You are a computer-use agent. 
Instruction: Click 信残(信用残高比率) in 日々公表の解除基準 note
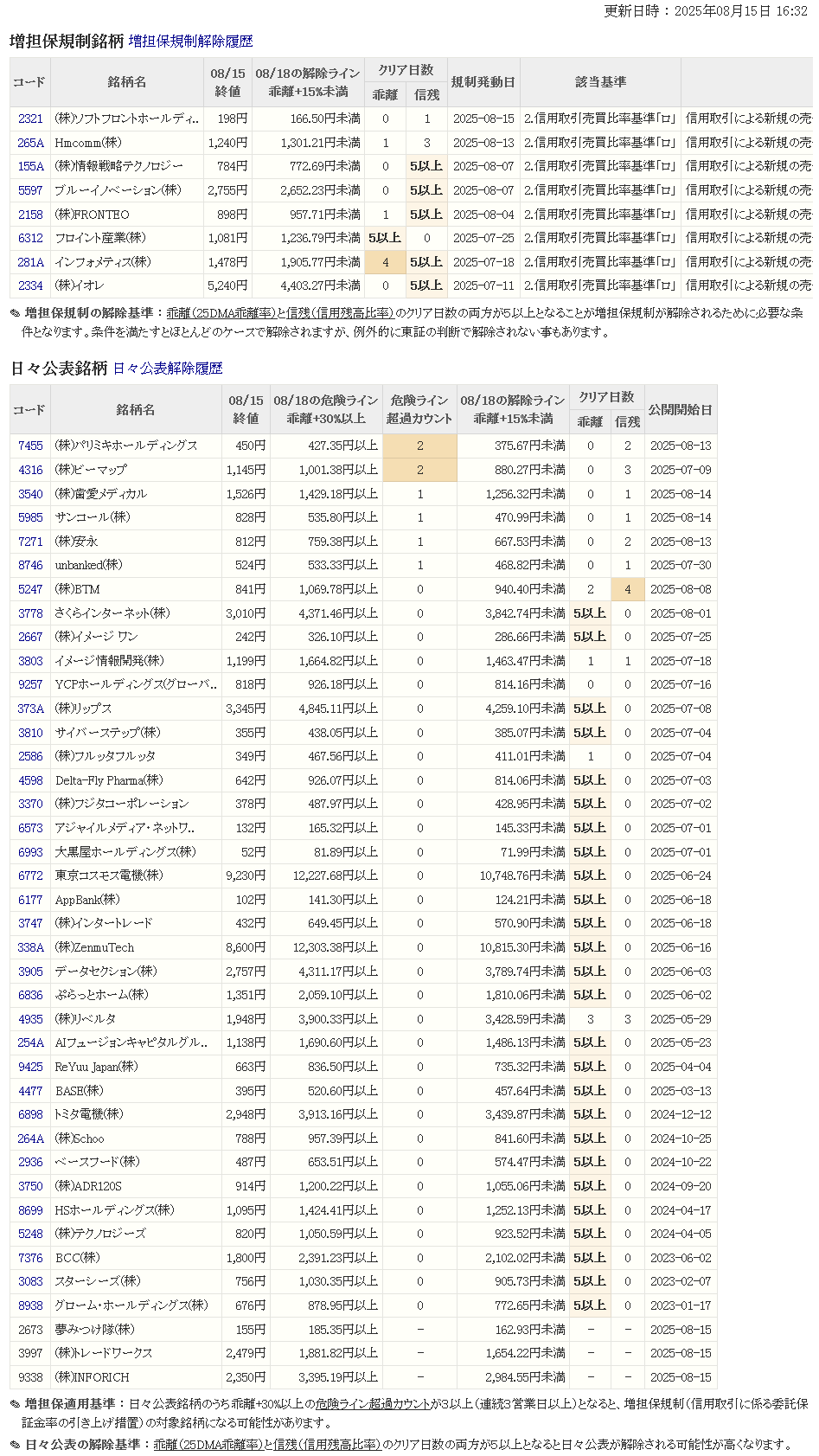327,1445
